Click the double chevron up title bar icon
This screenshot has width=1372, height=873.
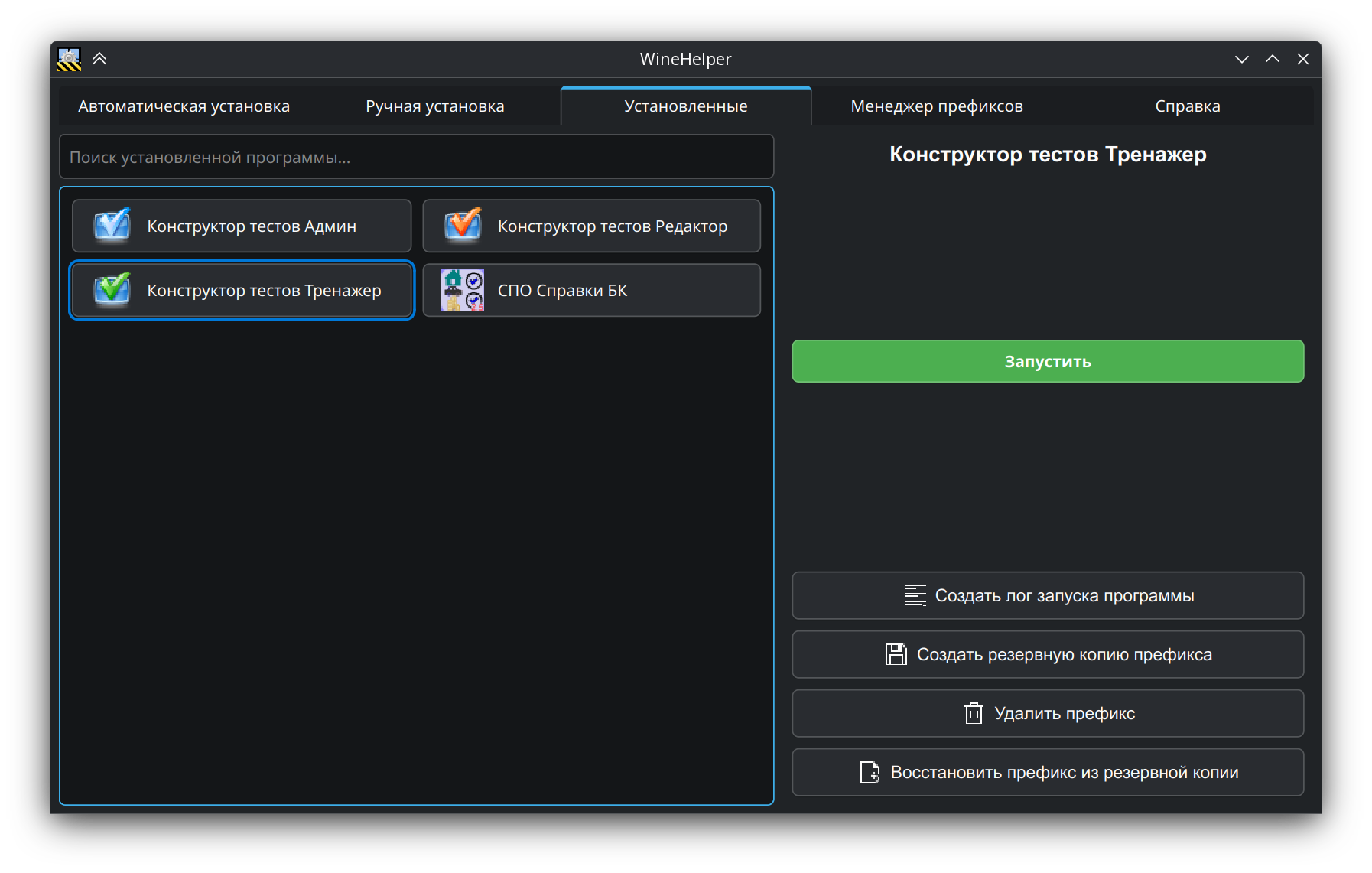tap(99, 59)
